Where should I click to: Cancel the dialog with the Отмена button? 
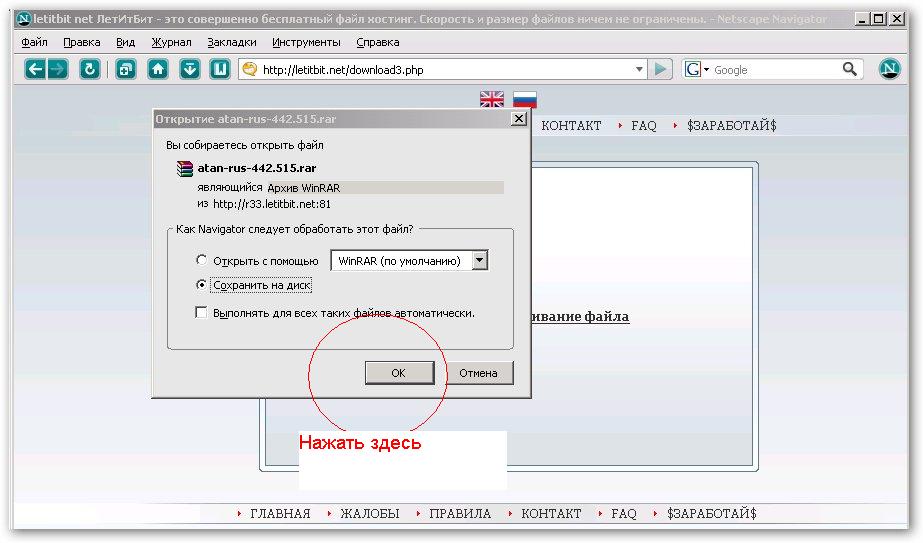tap(479, 373)
